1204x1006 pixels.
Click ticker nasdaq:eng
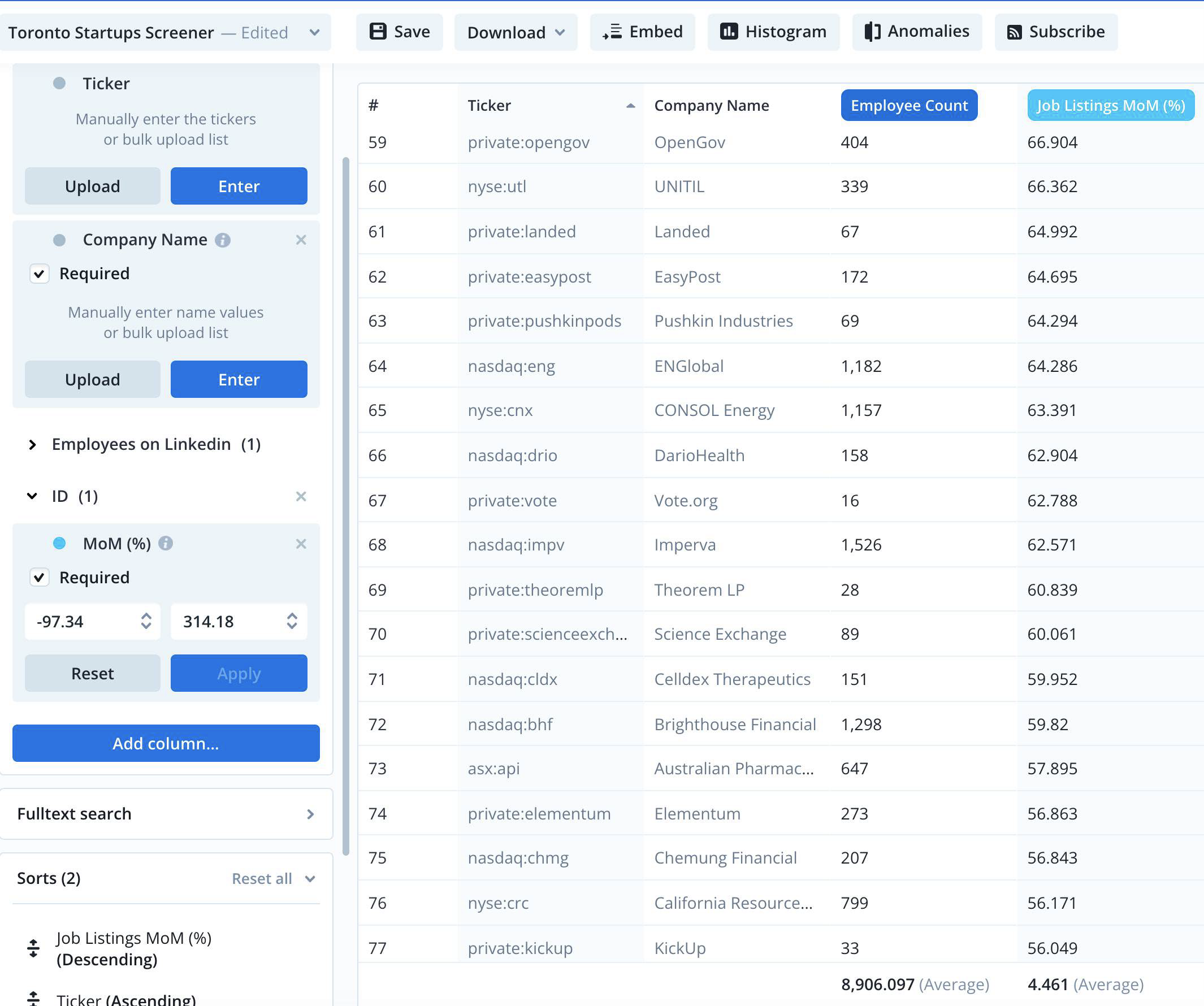[512, 366]
